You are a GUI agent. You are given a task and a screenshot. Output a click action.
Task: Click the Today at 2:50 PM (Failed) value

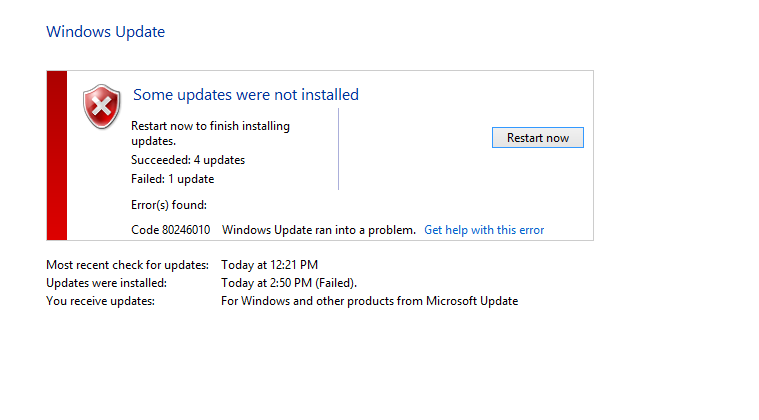(289, 283)
